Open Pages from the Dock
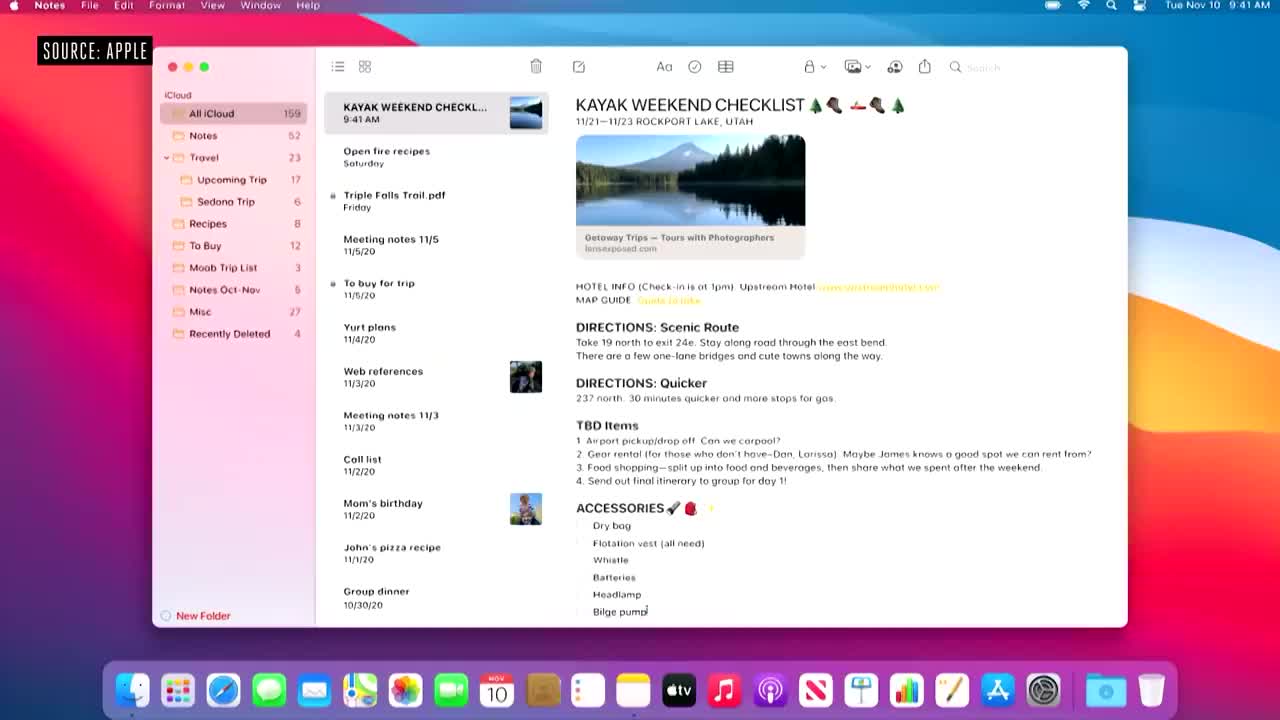The image size is (1280, 720). (x=952, y=690)
